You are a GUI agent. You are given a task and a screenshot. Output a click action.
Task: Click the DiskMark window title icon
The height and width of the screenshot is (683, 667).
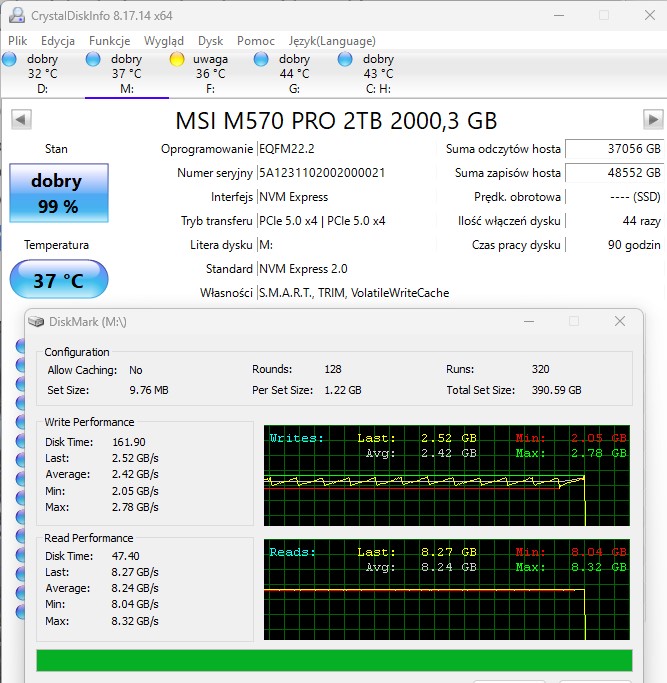[x=37, y=321]
